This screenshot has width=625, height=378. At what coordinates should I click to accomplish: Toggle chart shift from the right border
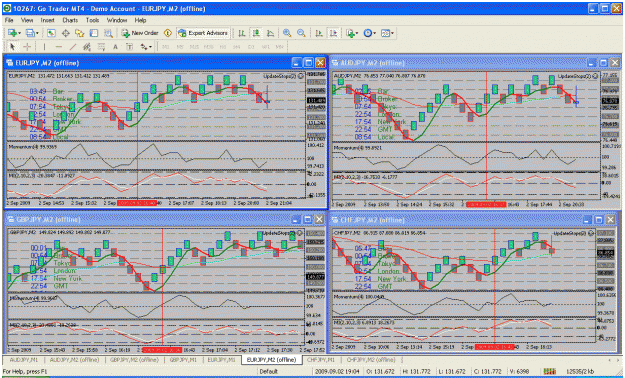(334, 33)
